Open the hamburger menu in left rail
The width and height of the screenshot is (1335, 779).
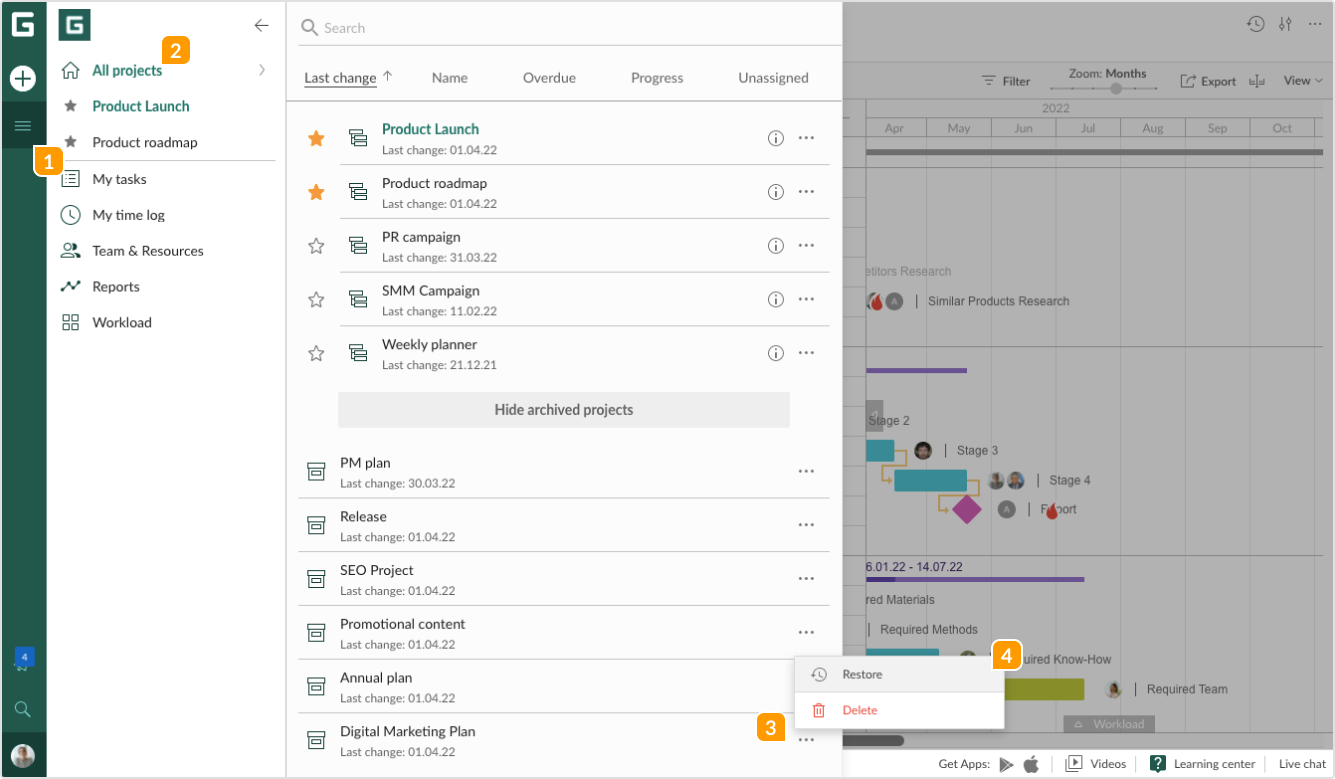click(23, 125)
